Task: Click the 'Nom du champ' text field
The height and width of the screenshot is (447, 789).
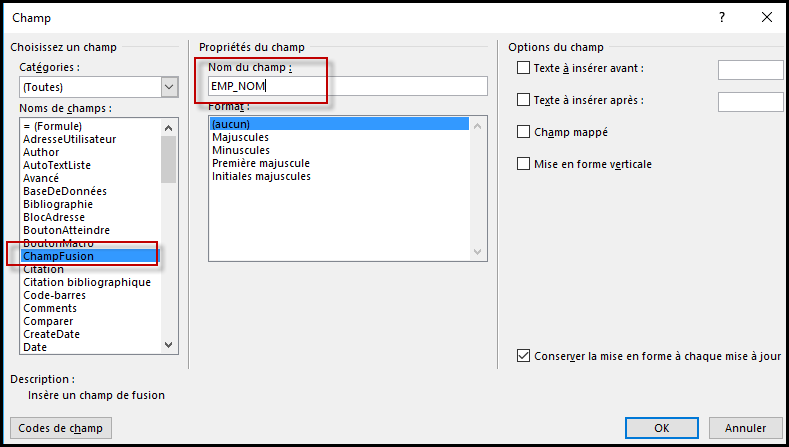Action: [346, 86]
